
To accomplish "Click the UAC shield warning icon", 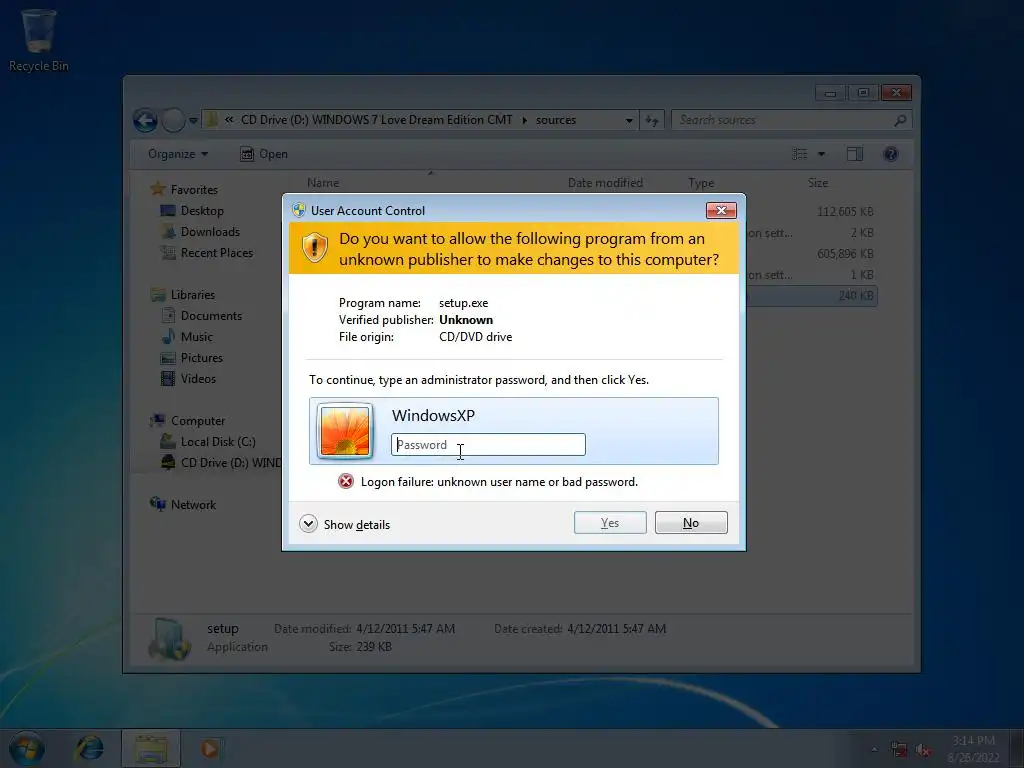I will [x=315, y=248].
